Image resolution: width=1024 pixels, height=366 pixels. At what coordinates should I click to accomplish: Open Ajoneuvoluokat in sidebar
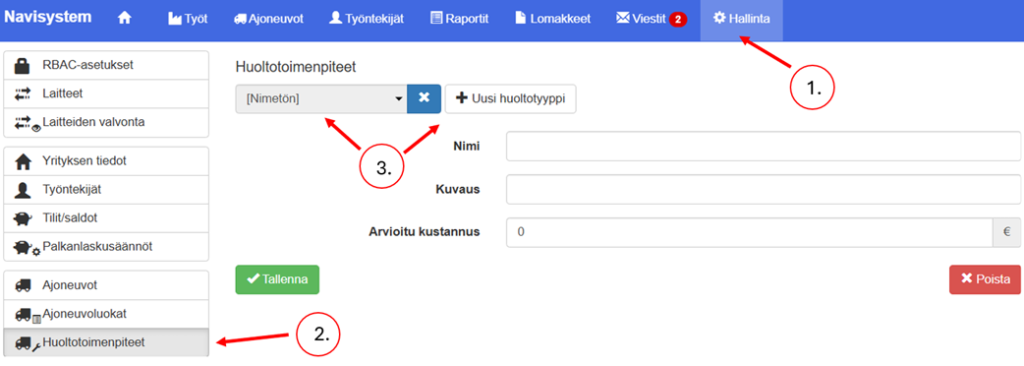pyautogui.click(x=106, y=314)
